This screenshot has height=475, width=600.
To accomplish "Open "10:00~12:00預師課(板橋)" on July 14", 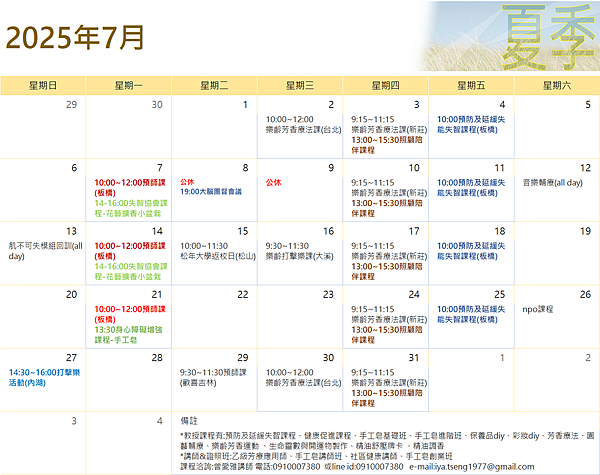I will [x=130, y=251].
